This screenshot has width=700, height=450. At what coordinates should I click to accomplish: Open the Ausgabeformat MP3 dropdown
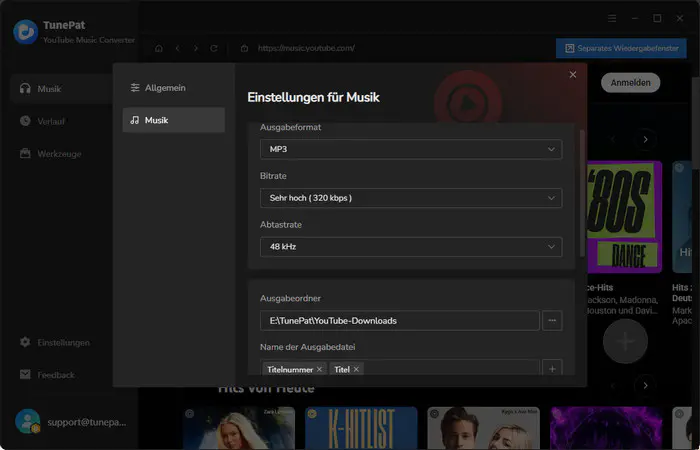tap(411, 149)
